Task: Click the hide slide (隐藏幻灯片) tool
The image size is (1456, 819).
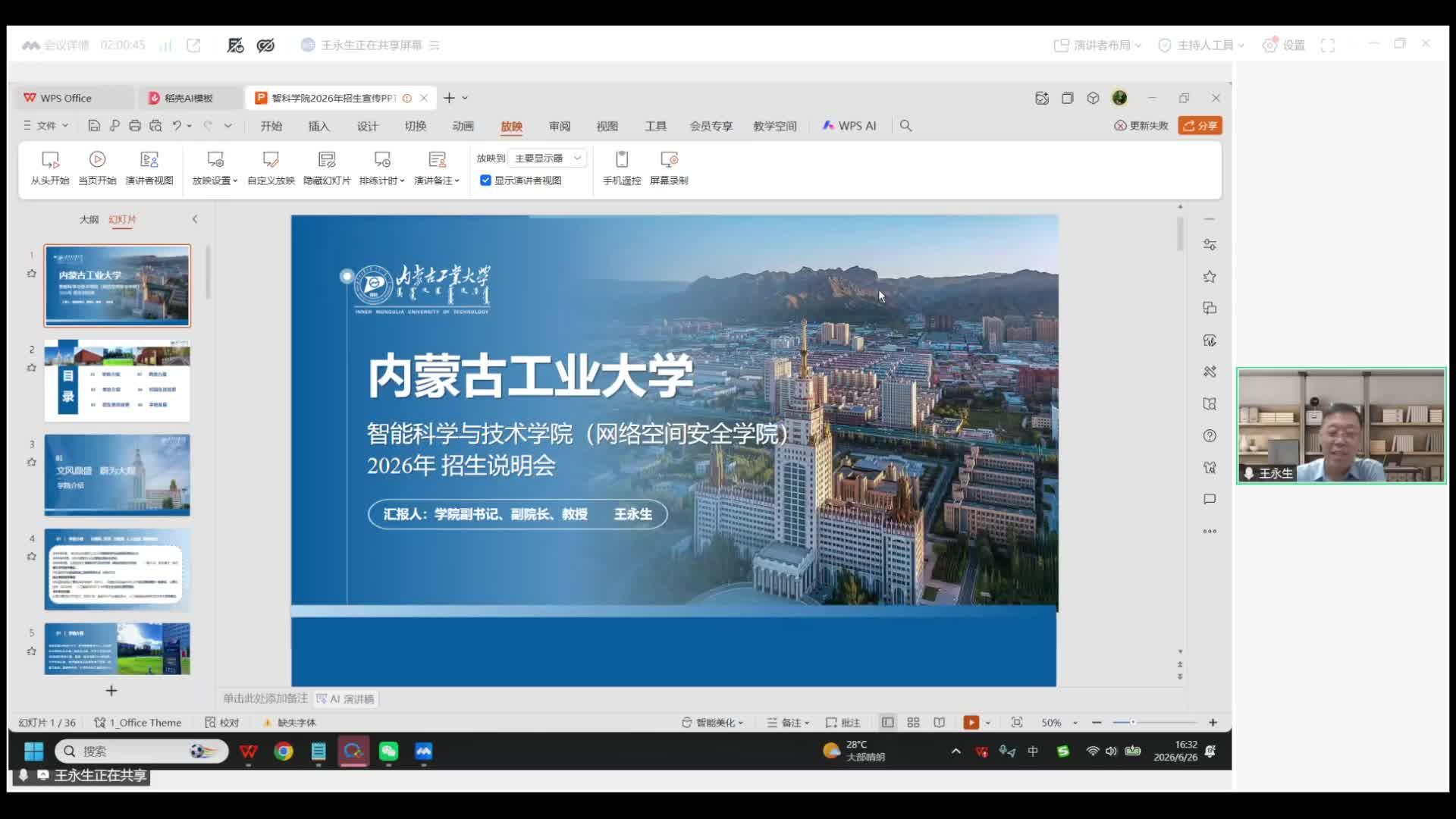Action: coord(327,168)
